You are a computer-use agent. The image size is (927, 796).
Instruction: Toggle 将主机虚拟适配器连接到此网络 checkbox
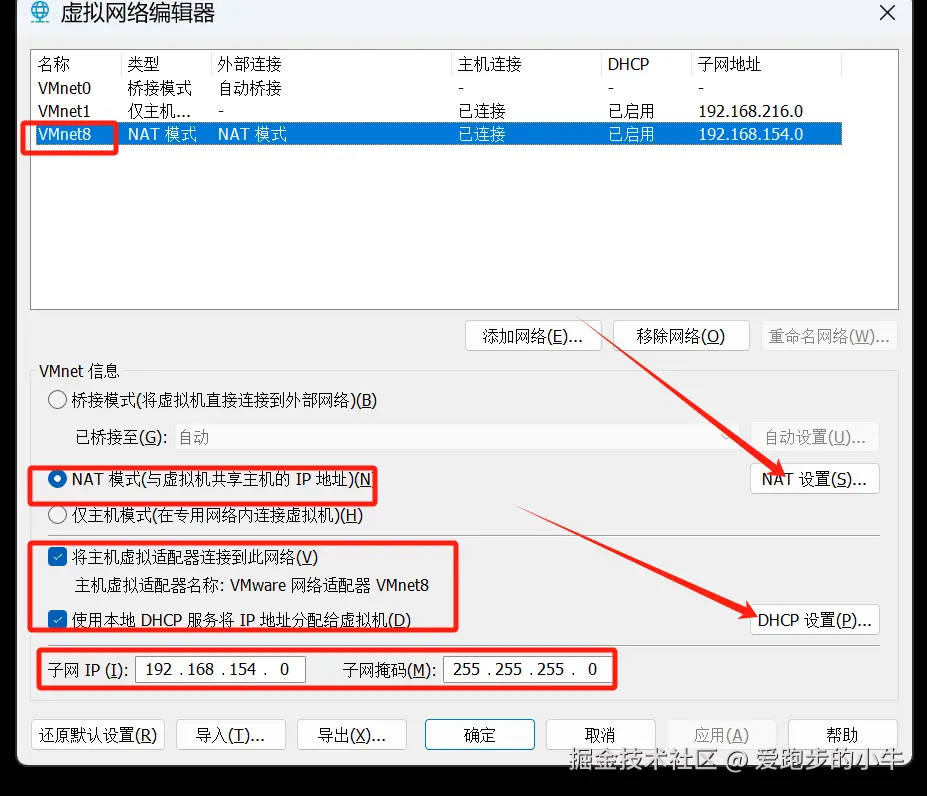(x=57, y=557)
